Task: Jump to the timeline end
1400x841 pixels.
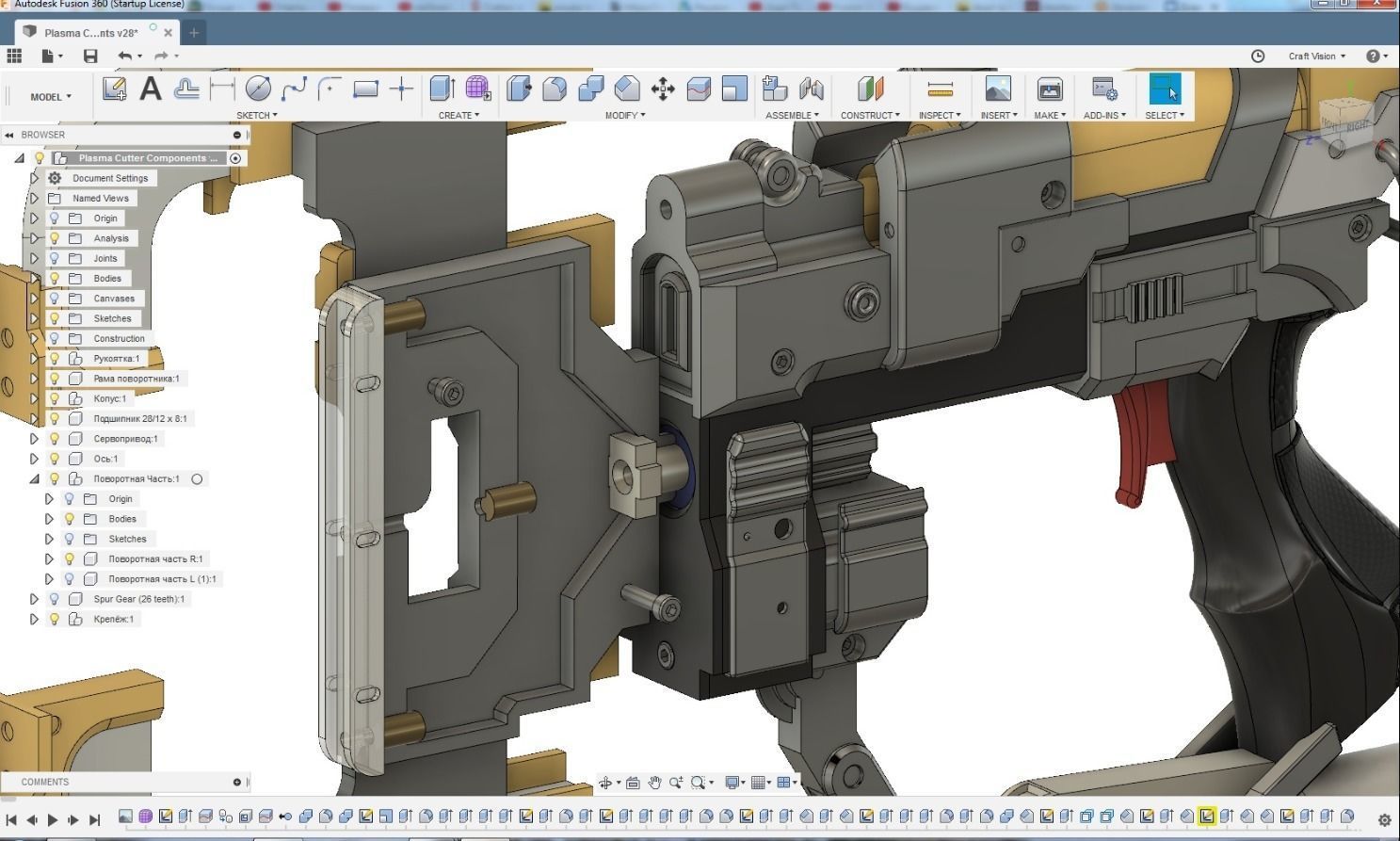Action: point(94,820)
